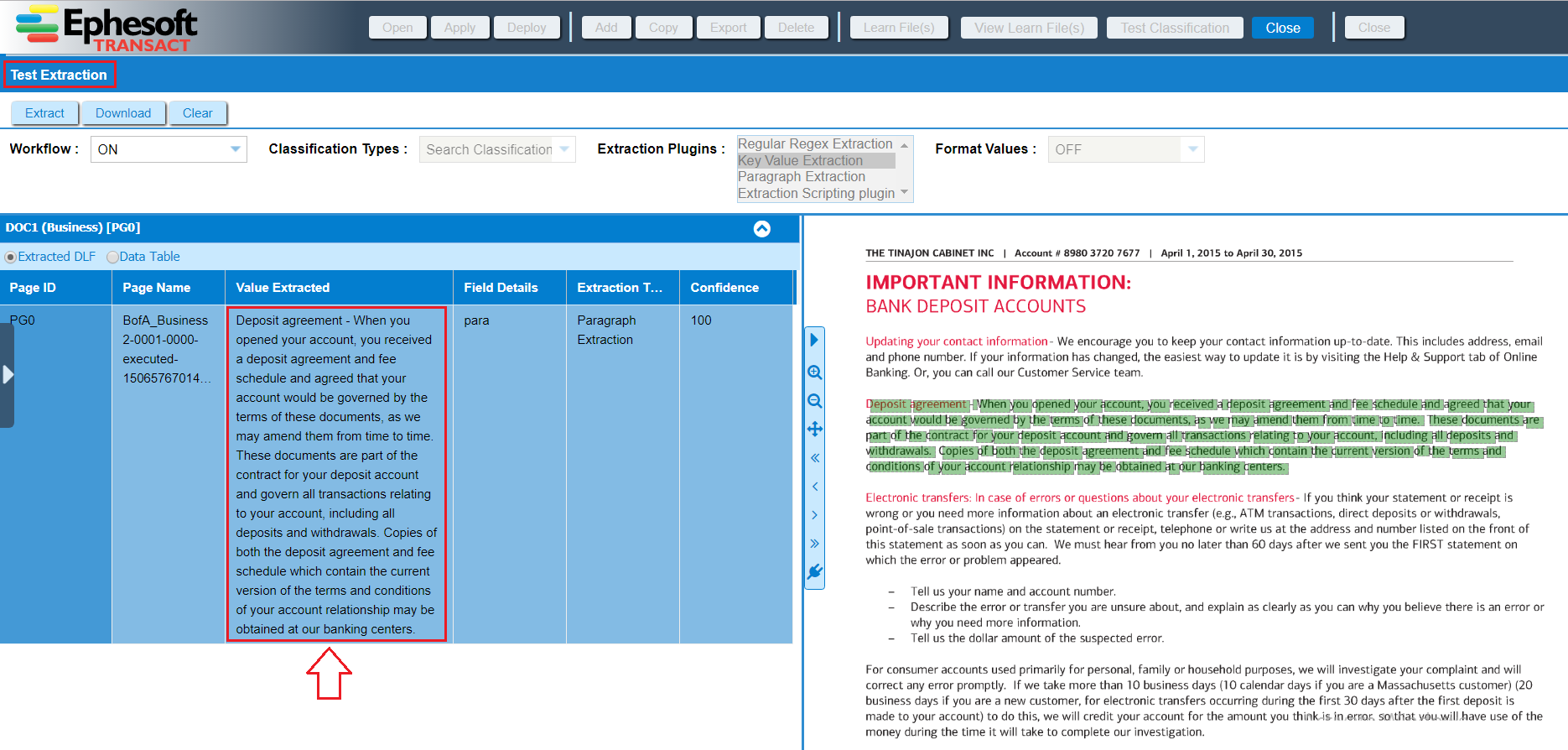This screenshot has width=1568, height=750.
Task: Click the play arrow in image viewer toolbar
Action: pyautogui.click(x=814, y=340)
